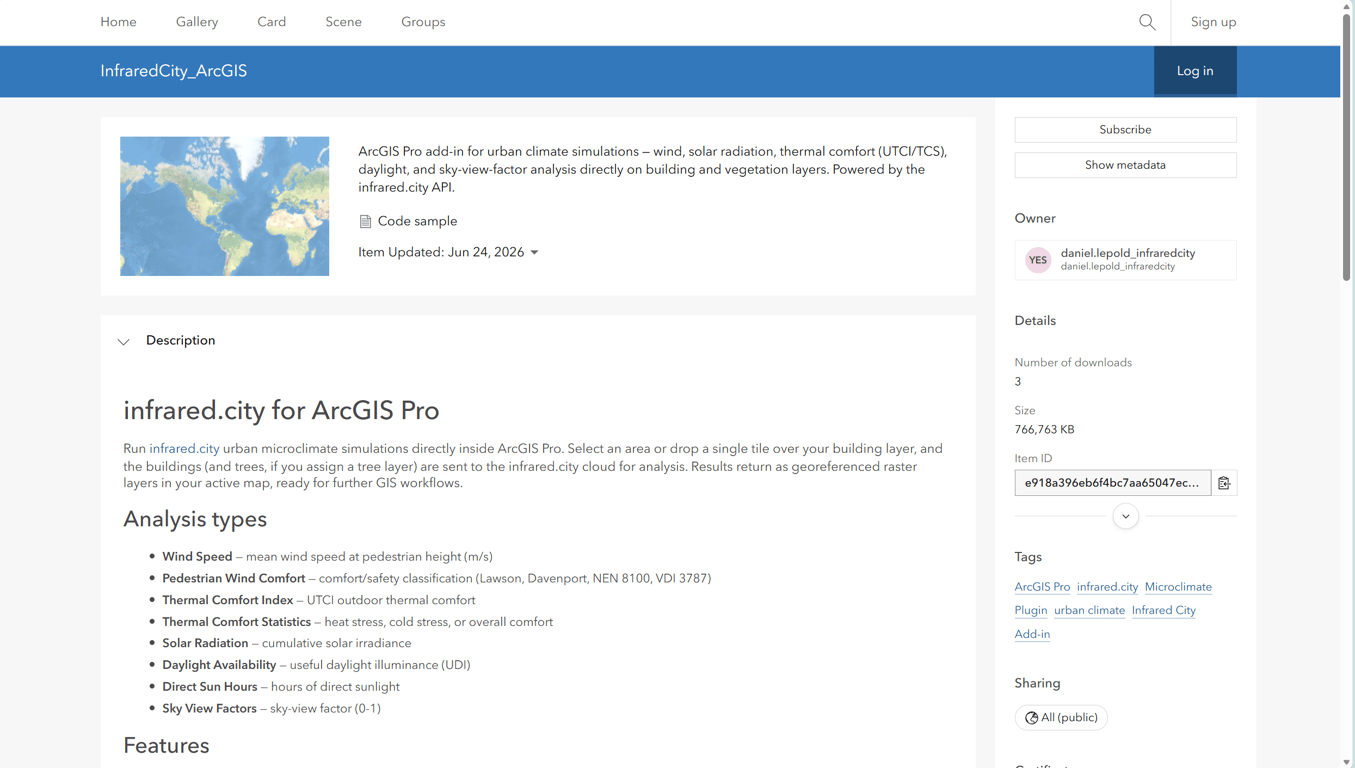Click the Daylight Availability list item
1355x768 pixels.
[x=316, y=665]
